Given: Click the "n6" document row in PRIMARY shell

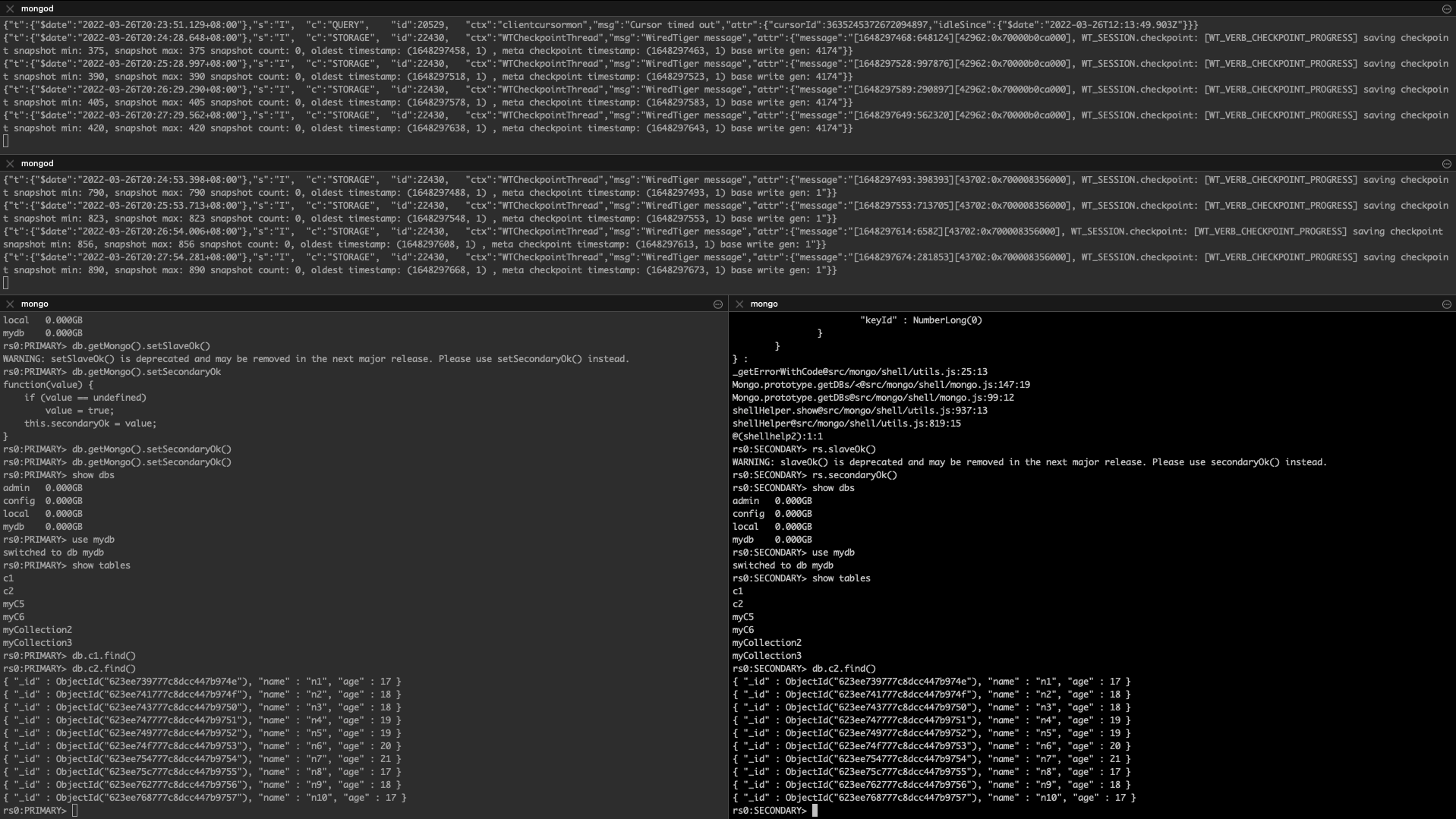Looking at the screenshot, I should pos(202,746).
